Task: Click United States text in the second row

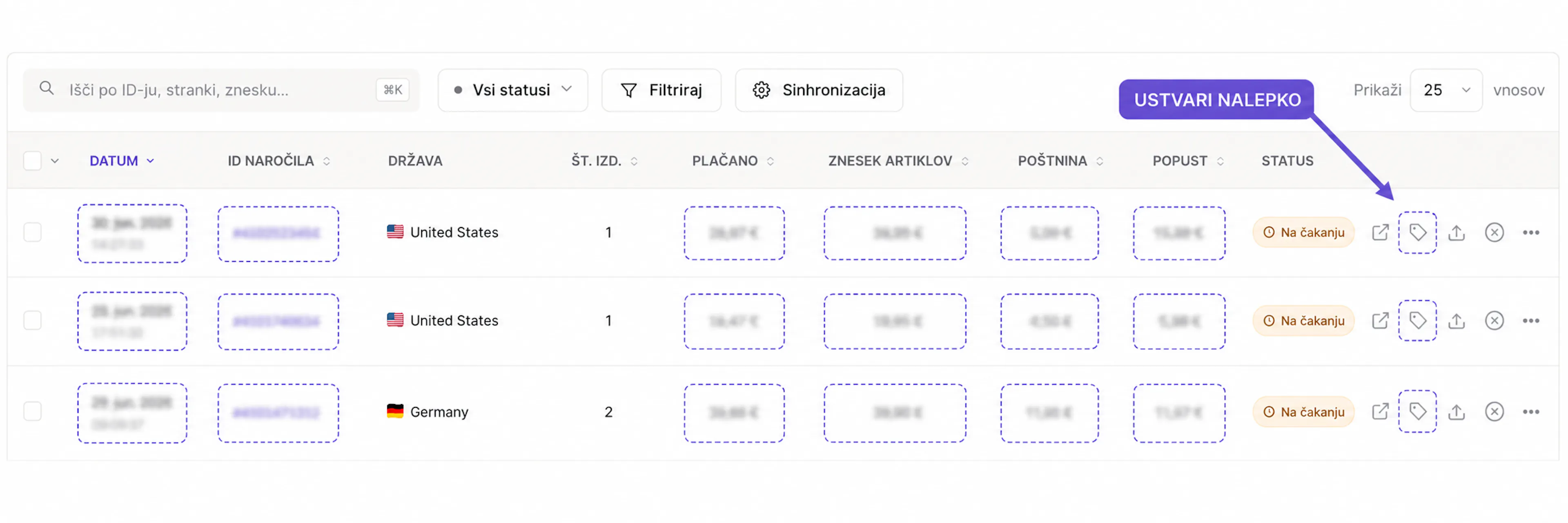Action: 454,320
